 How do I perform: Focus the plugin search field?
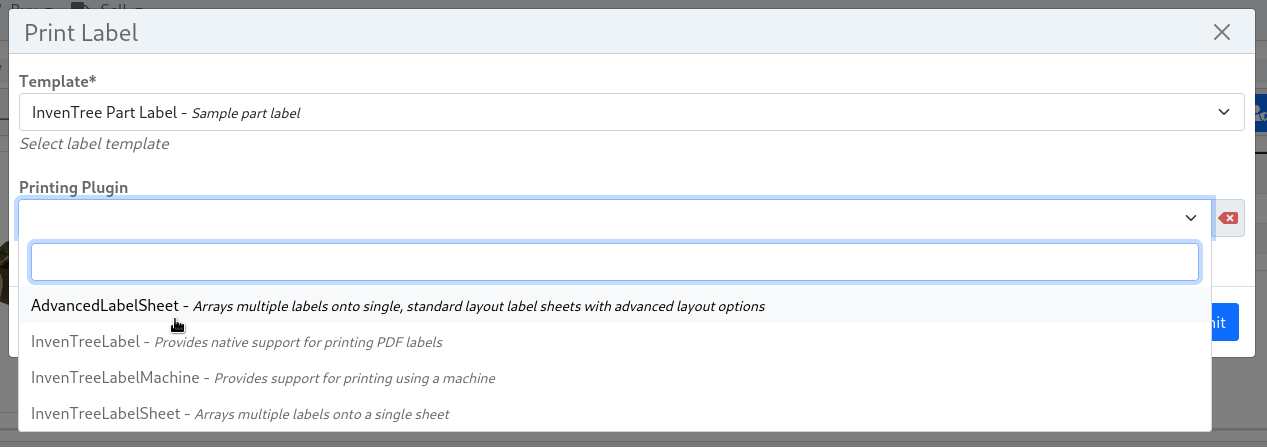(614, 262)
